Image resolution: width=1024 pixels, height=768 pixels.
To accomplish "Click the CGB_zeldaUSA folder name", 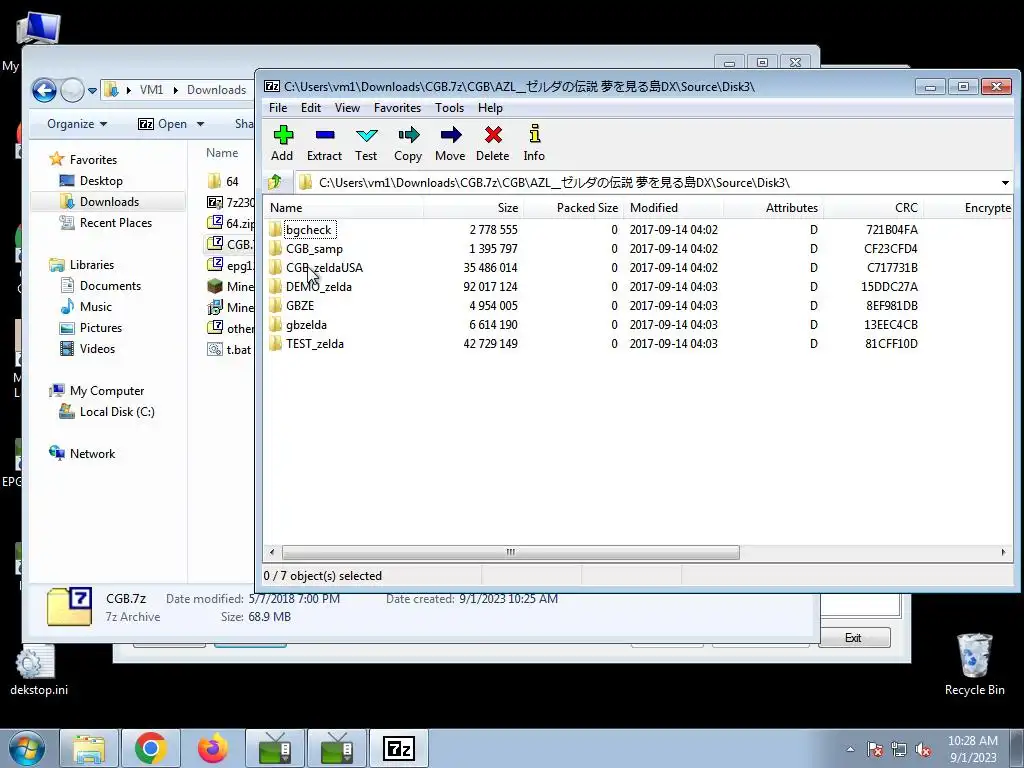I will pyautogui.click(x=324, y=268).
